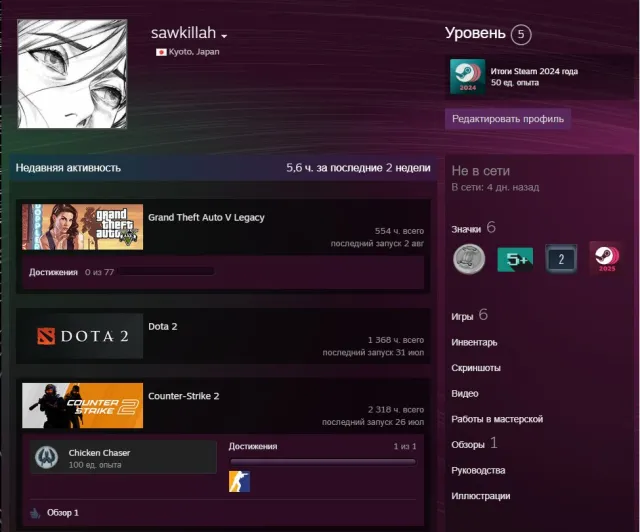Select the "554 ч. всего" playtime text
Viewport: 640px width, 532px height.
tap(399, 231)
